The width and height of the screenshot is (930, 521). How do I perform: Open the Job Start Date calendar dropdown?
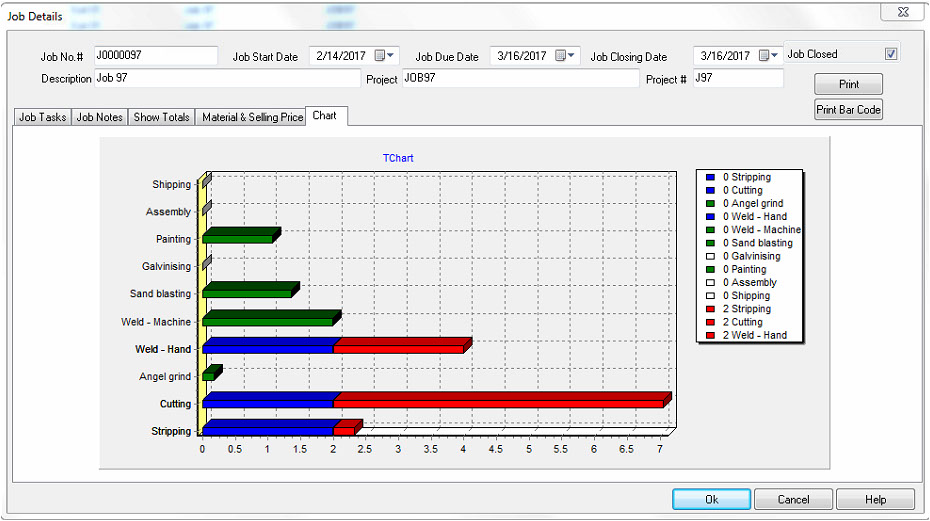(x=386, y=56)
